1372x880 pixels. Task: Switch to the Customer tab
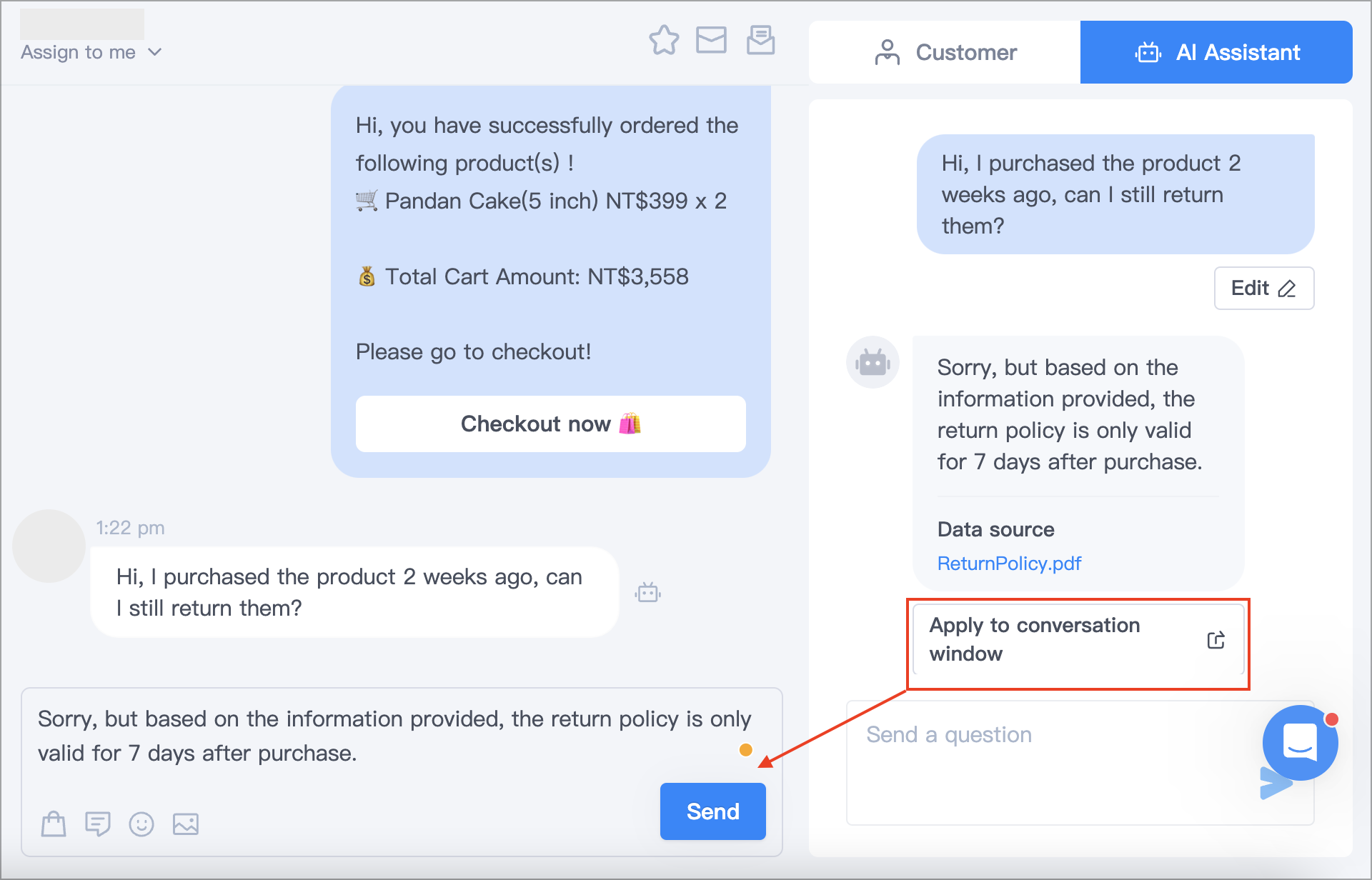click(x=945, y=52)
